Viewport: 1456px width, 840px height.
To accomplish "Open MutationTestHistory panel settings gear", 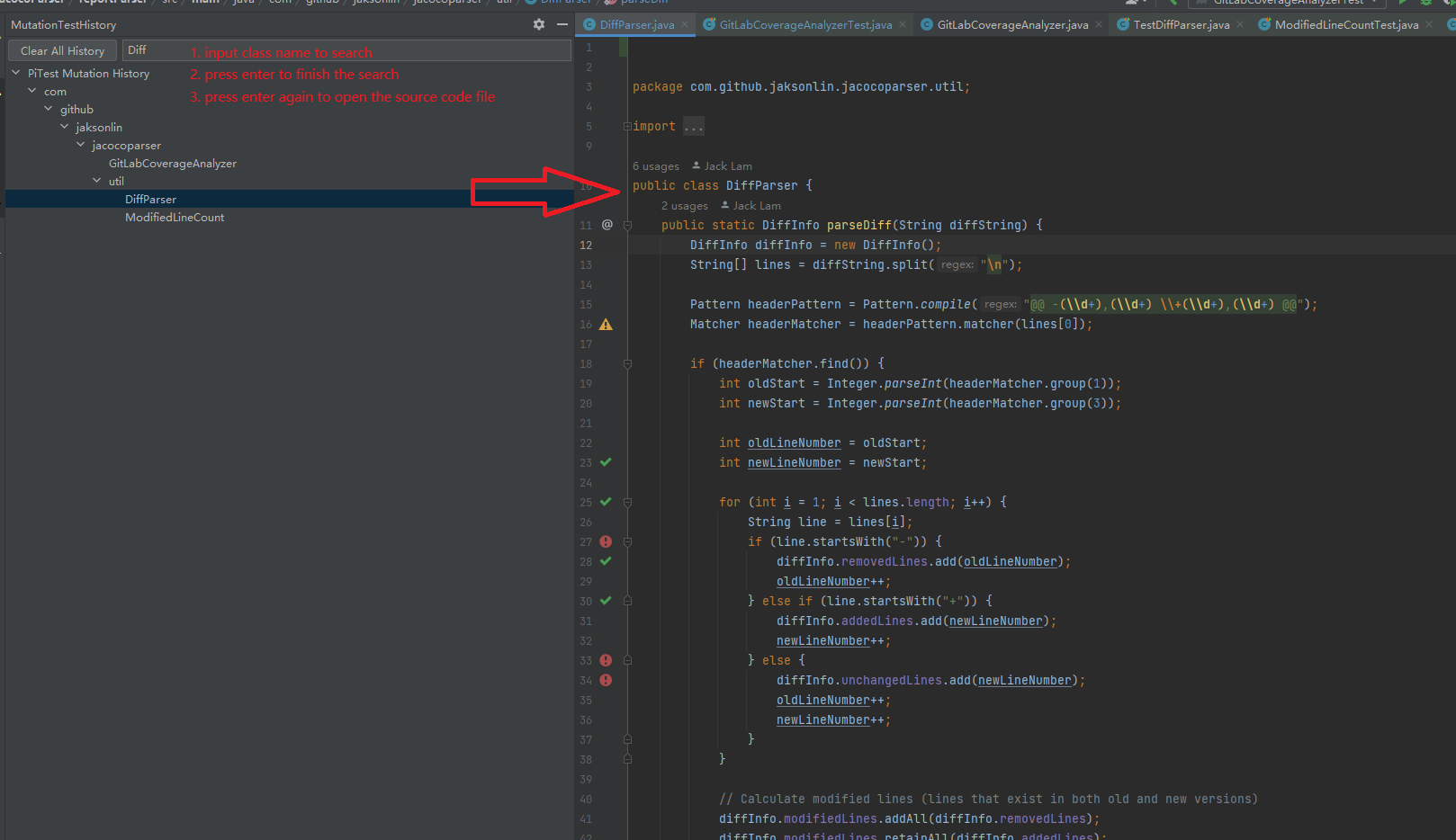I will pos(538,24).
